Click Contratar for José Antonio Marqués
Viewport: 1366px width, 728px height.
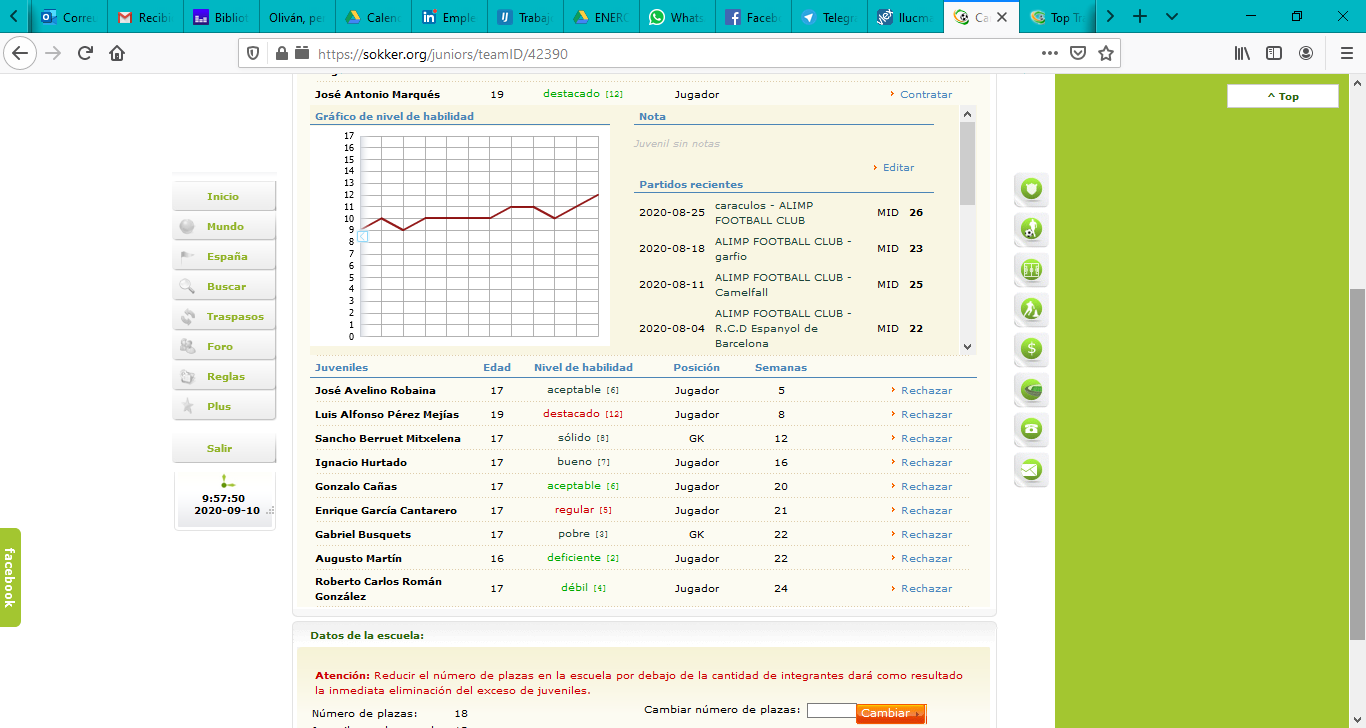(925, 95)
